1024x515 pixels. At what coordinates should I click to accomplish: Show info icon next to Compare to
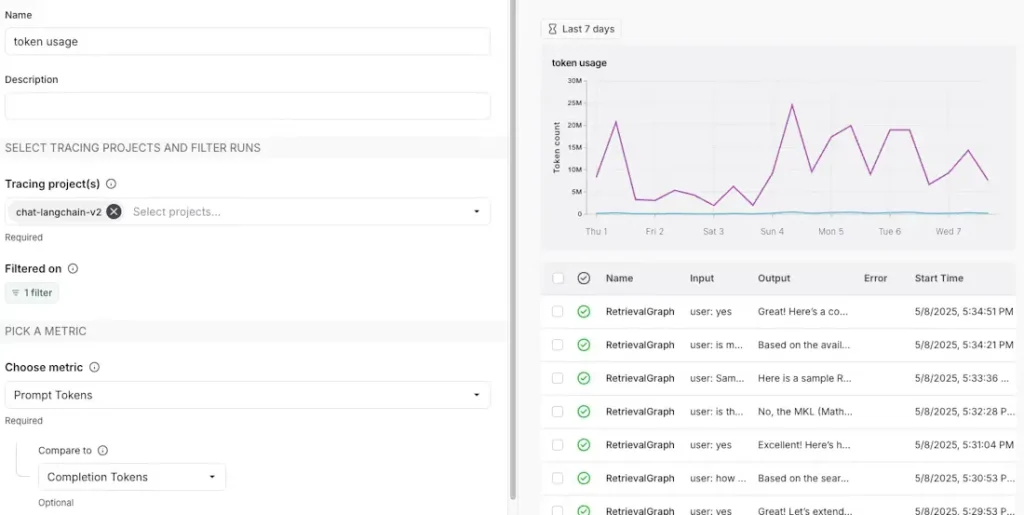103,450
